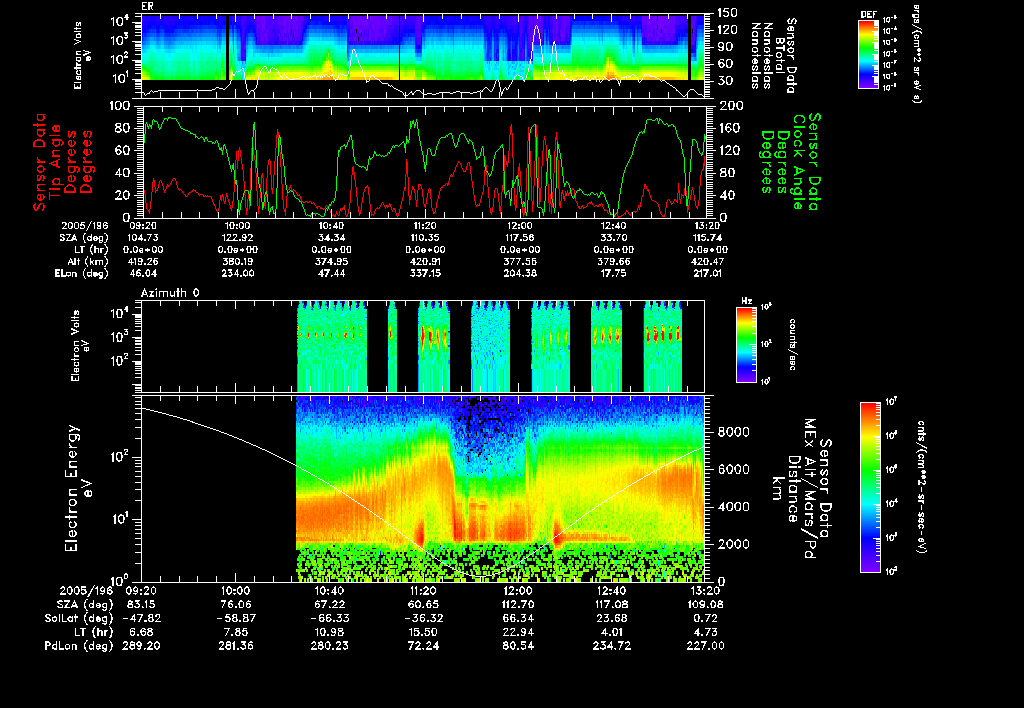
Task: Click the "Hz" color bar label
Action: 746,301
